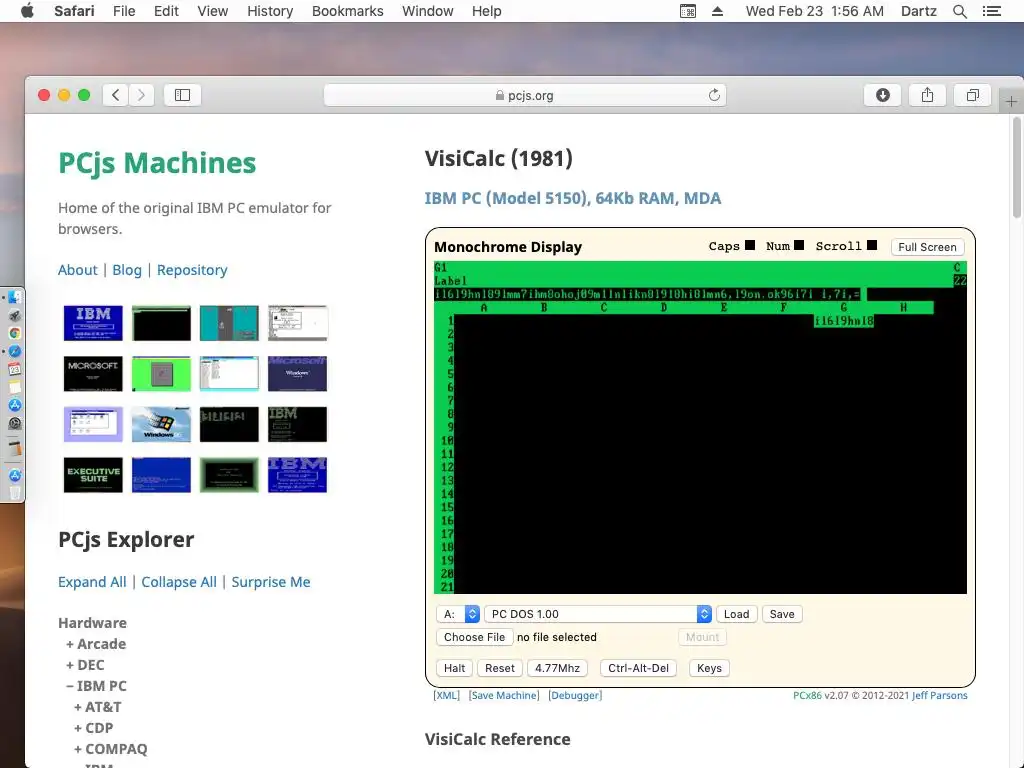Open the MICROSOFT black screen thumbnail
Viewport: 1024px width, 768px height.
93,374
